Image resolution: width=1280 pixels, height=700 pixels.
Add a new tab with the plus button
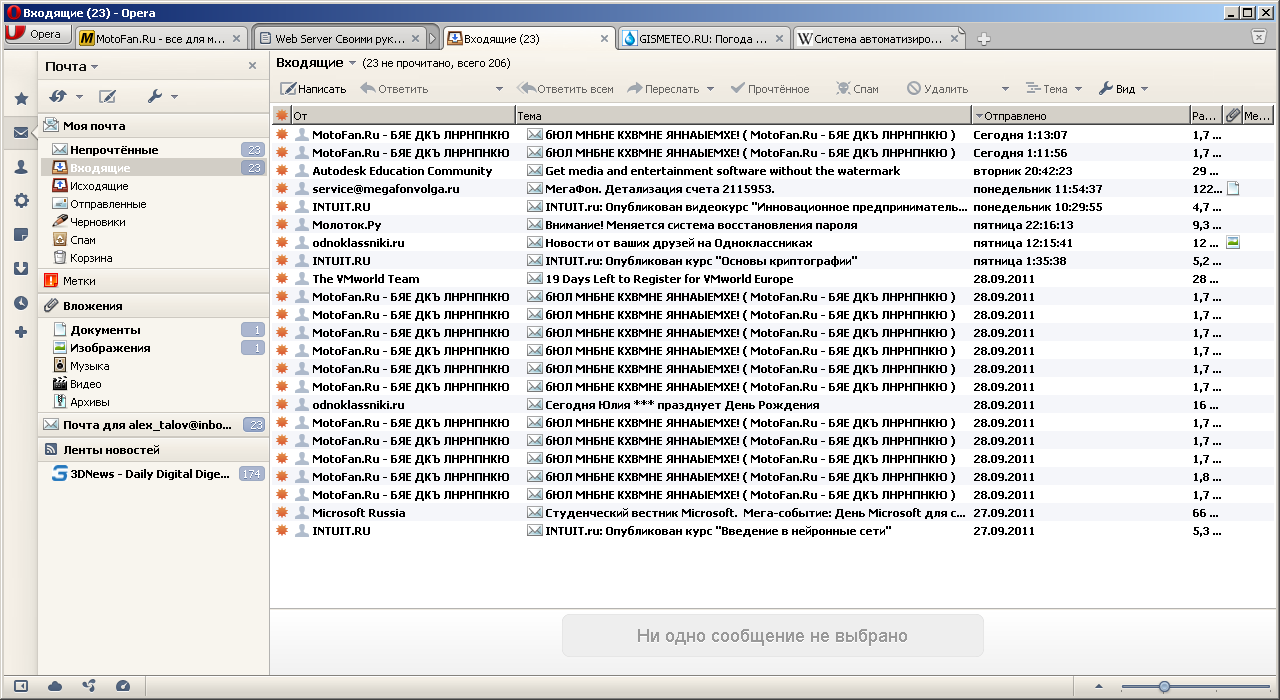pos(984,39)
